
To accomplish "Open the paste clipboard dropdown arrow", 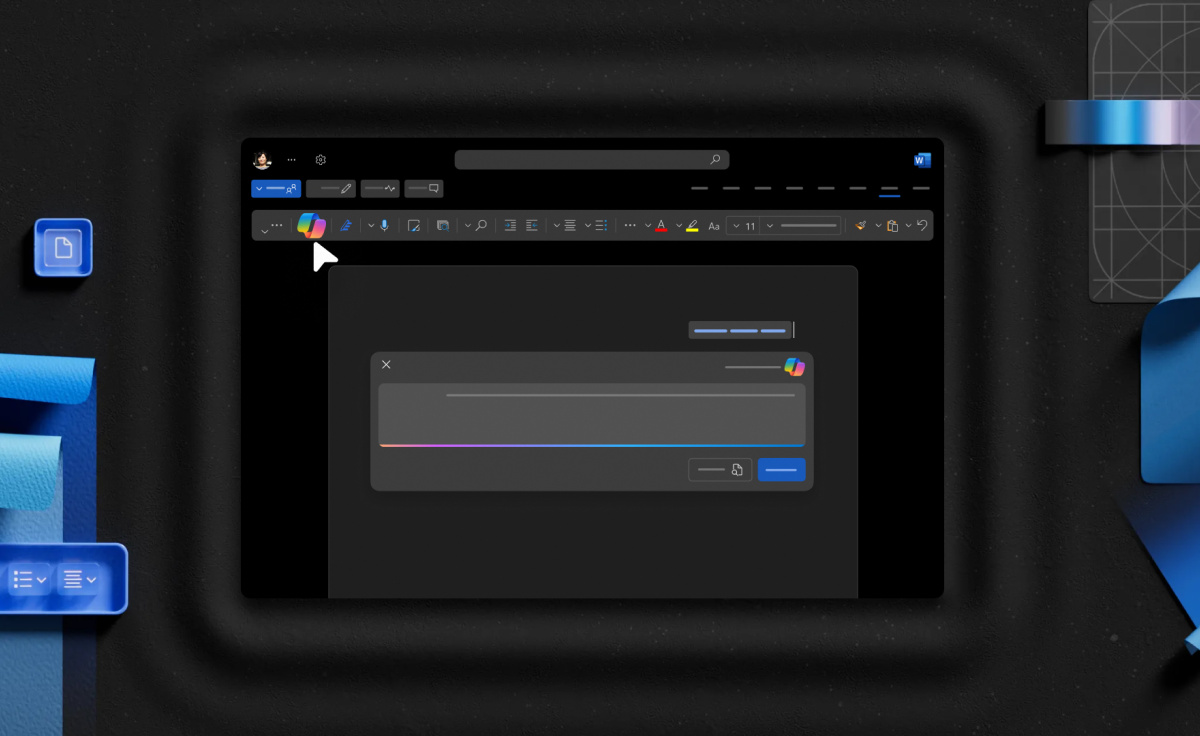I will pos(908,226).
